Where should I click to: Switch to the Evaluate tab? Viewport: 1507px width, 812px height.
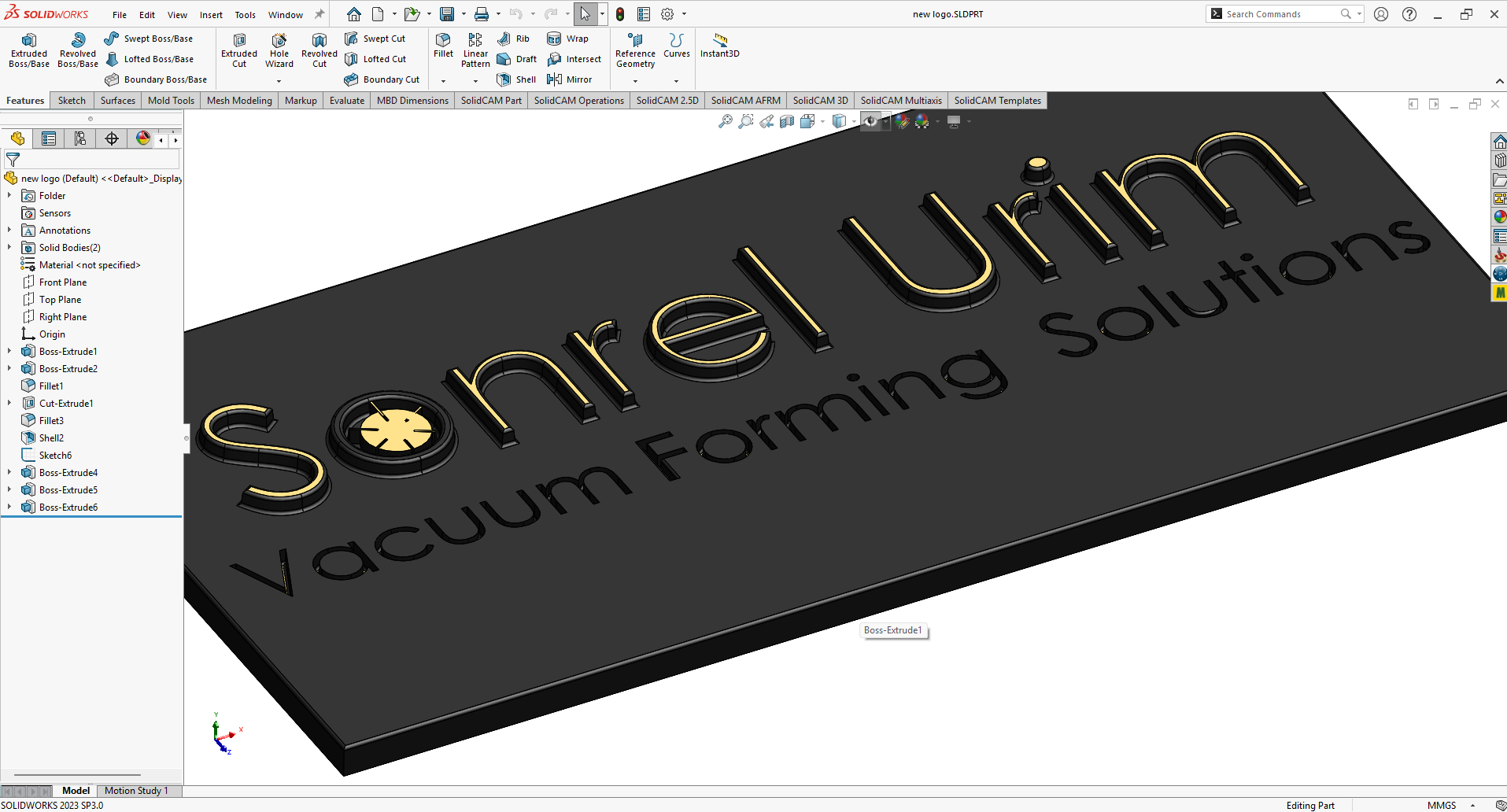point(347,101)
